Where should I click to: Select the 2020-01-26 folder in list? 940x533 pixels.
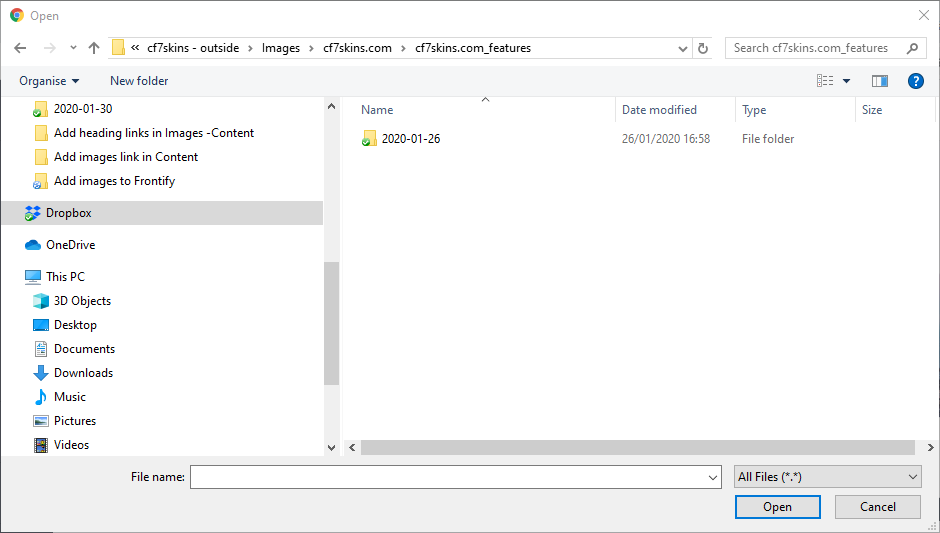click(x=410, y=139)
